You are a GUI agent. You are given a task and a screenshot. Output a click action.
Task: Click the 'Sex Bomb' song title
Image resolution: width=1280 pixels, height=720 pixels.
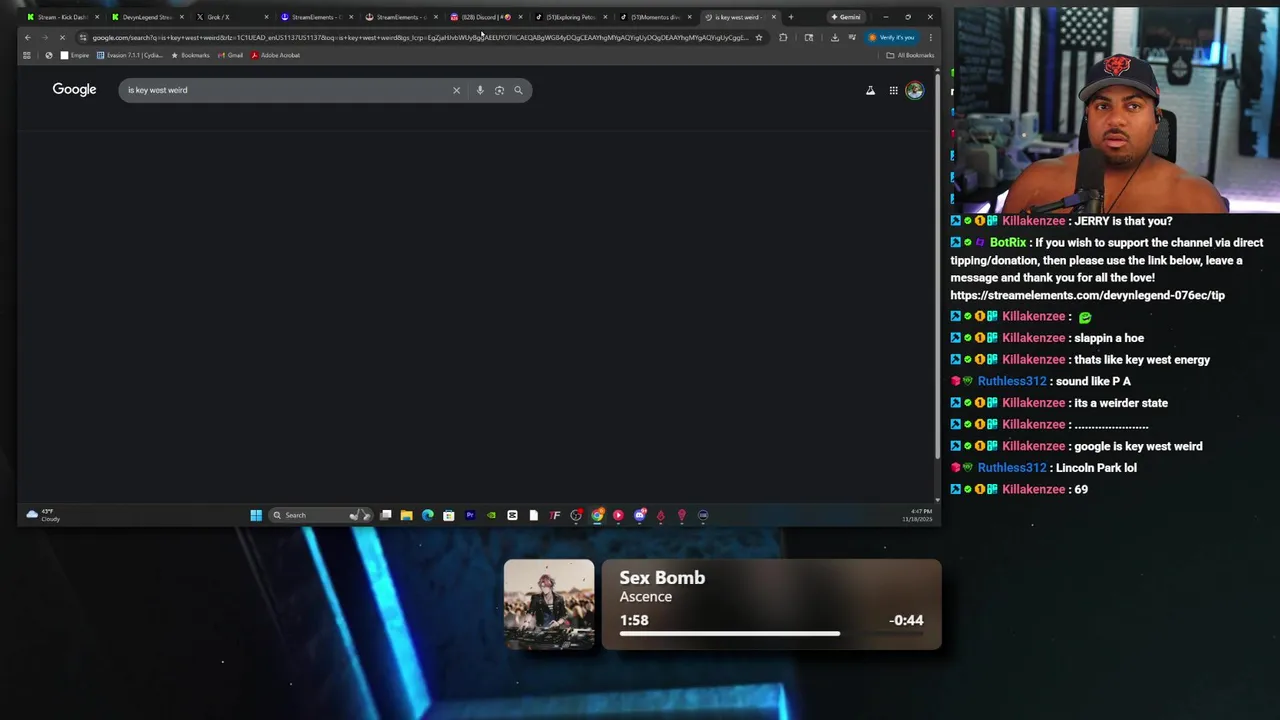click(x=662, y=577)
